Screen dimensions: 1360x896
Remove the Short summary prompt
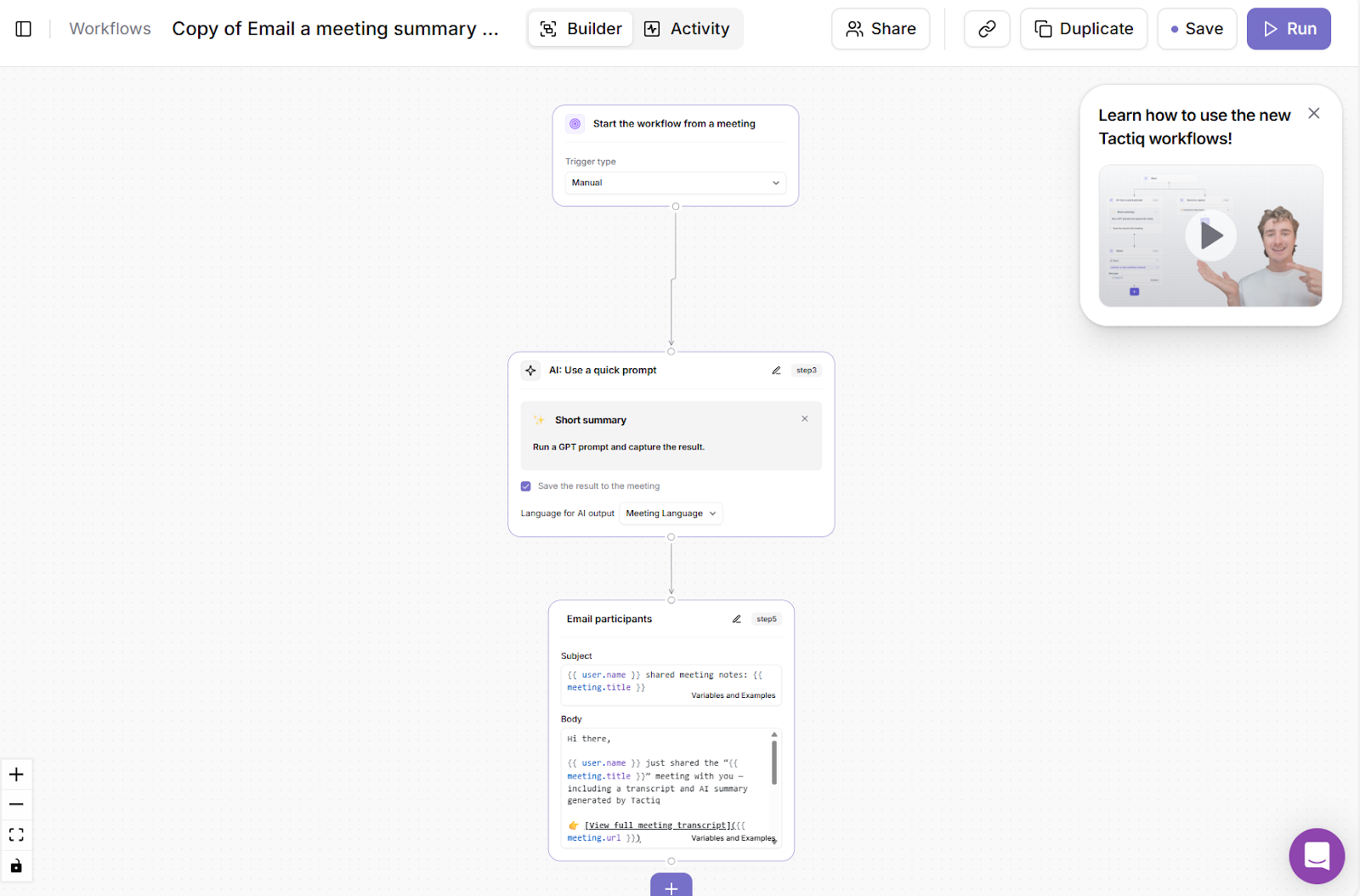[804, 418]
